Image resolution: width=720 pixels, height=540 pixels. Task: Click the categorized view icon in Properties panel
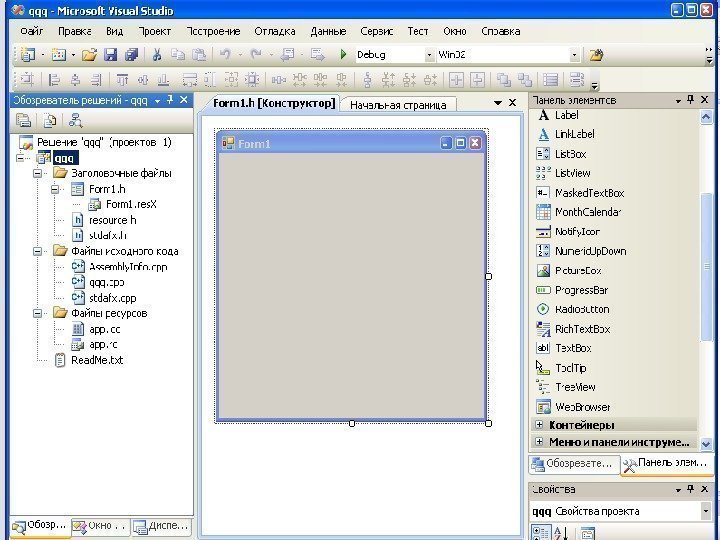[540, 533]
